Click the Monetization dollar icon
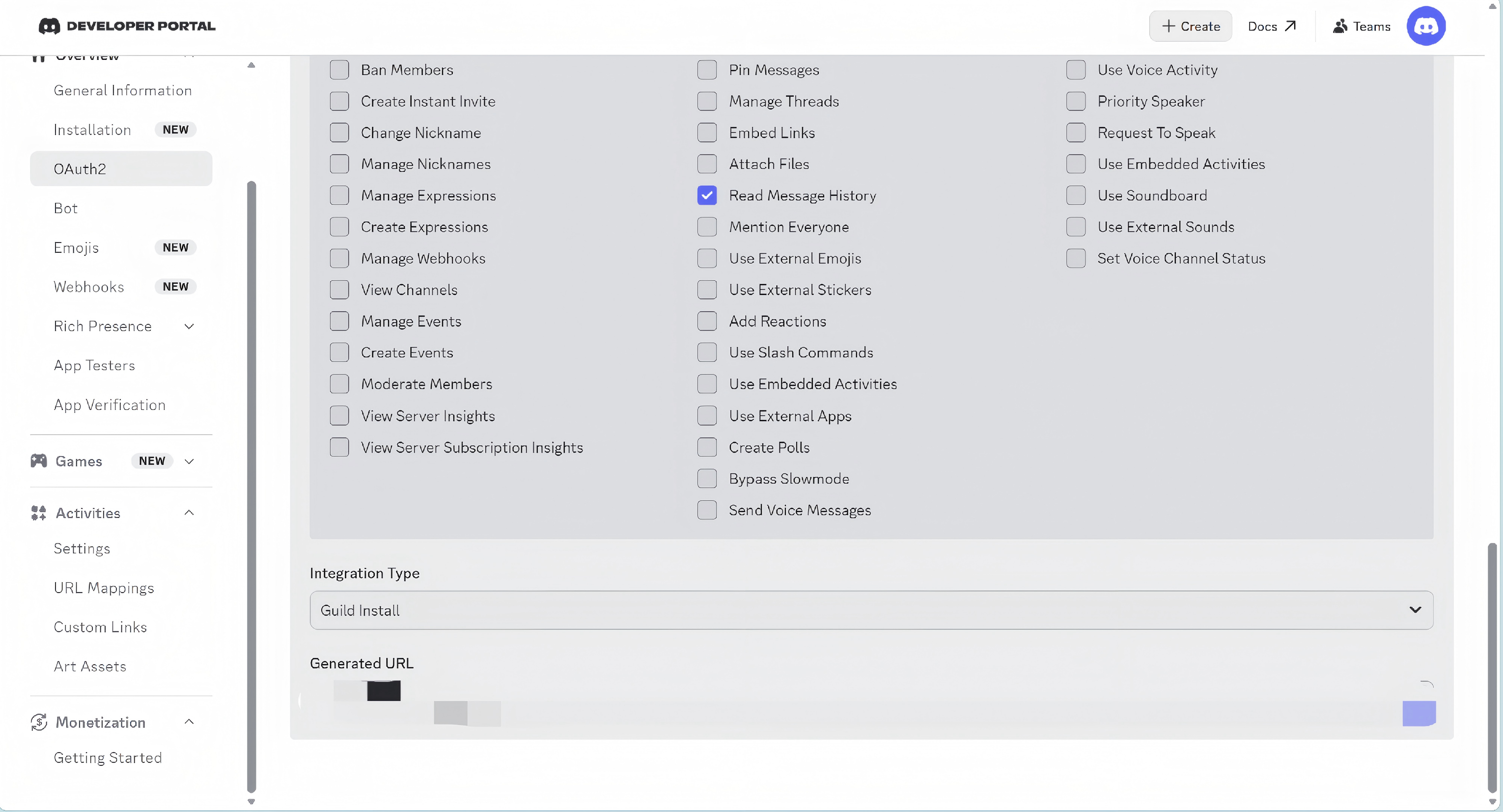Viewport: 1503px width, 812px height. (x=38, y=722)
